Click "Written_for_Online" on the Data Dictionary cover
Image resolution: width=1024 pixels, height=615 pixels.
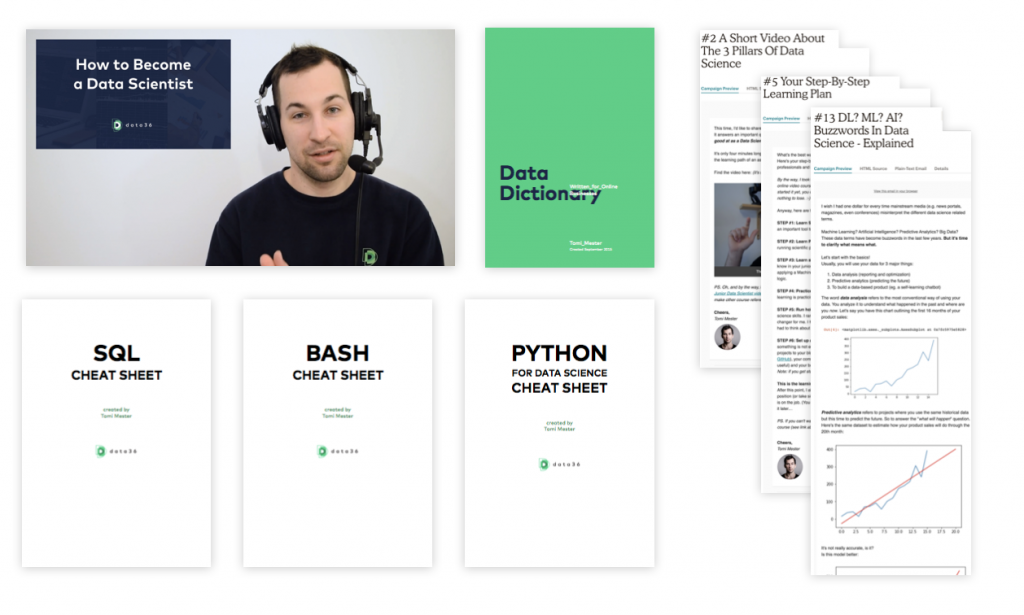click(594, 187)
